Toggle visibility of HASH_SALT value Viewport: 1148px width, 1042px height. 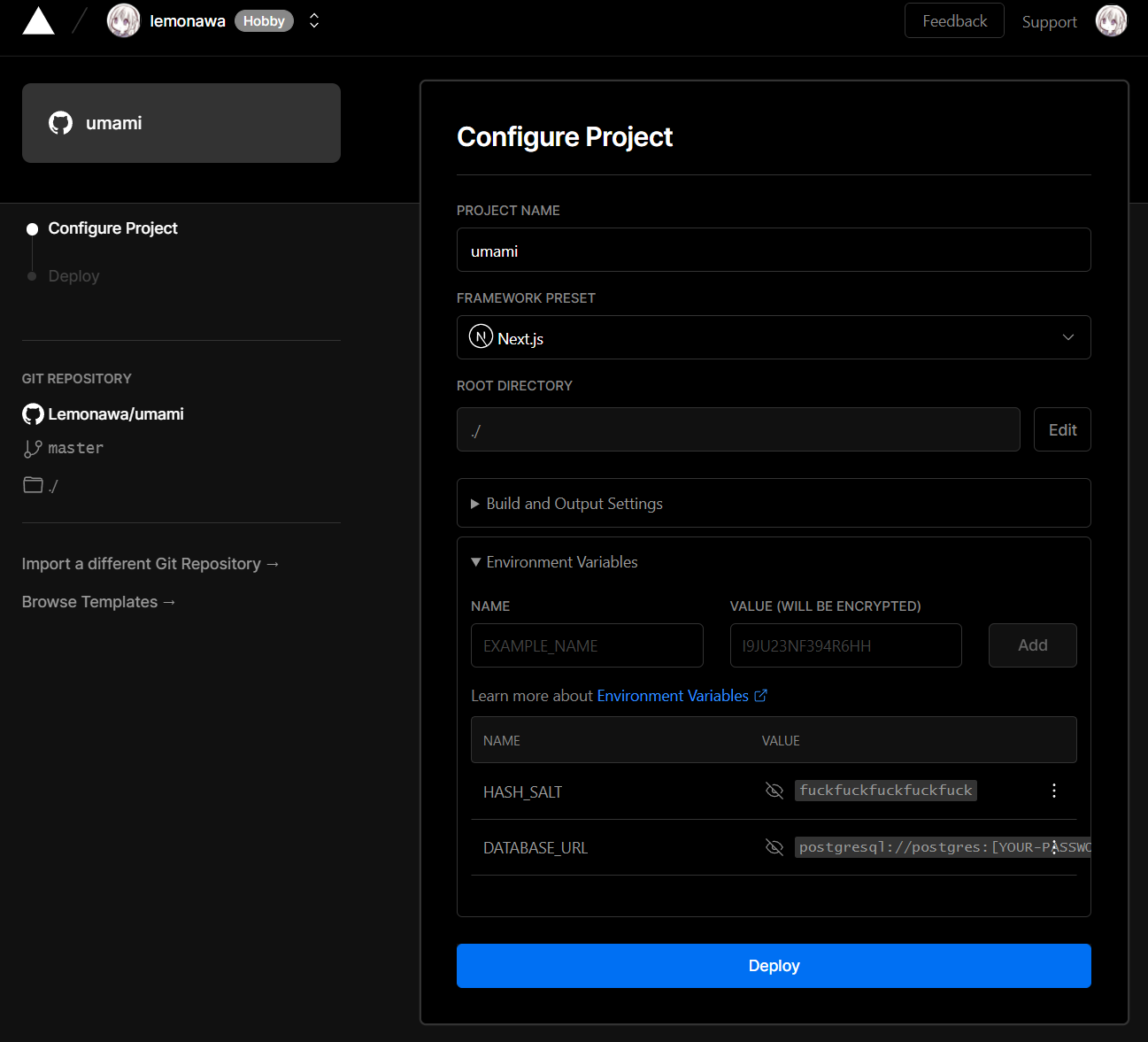coord(774,791)
